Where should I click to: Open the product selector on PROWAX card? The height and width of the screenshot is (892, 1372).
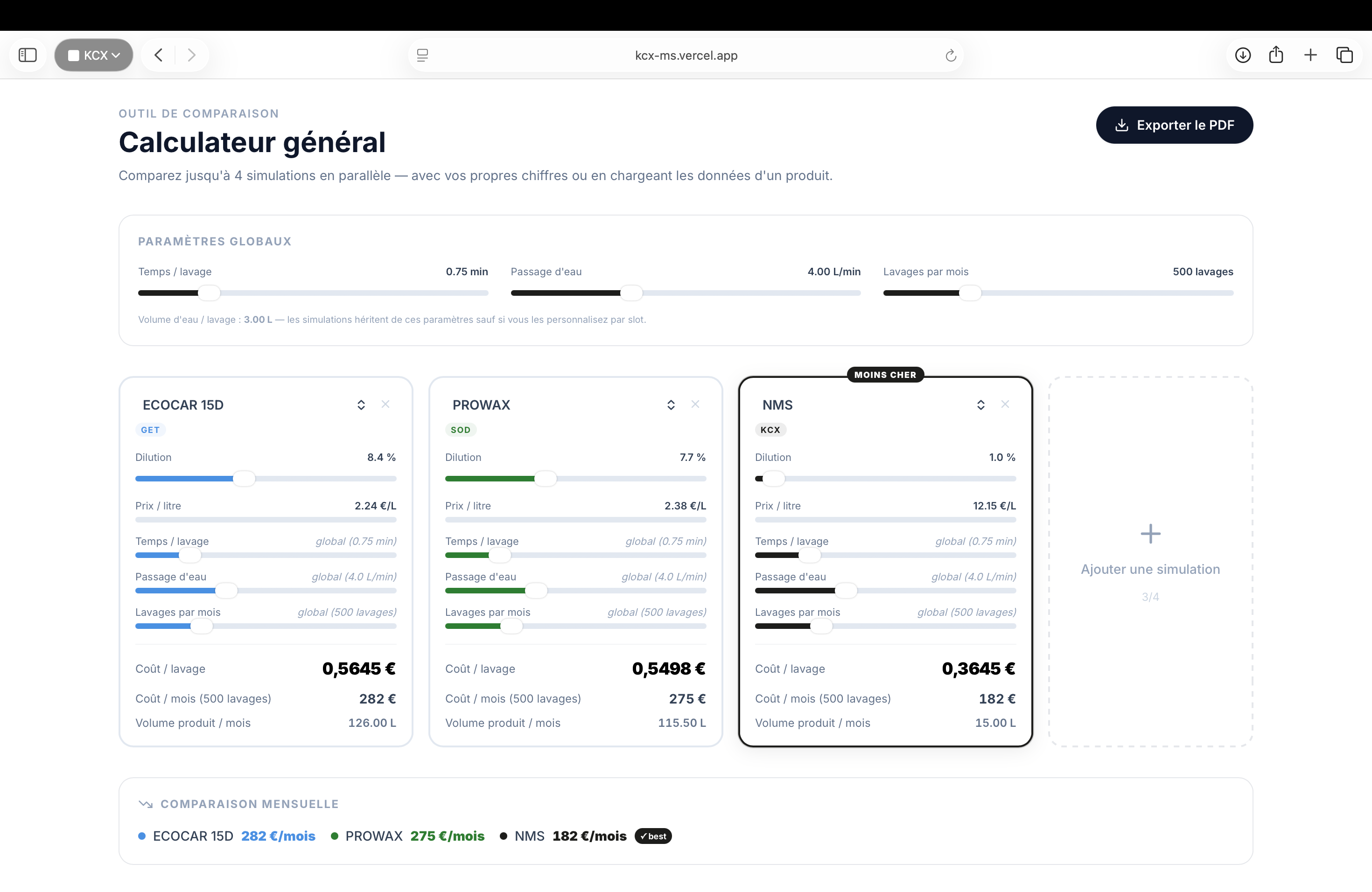click(671, 405)
